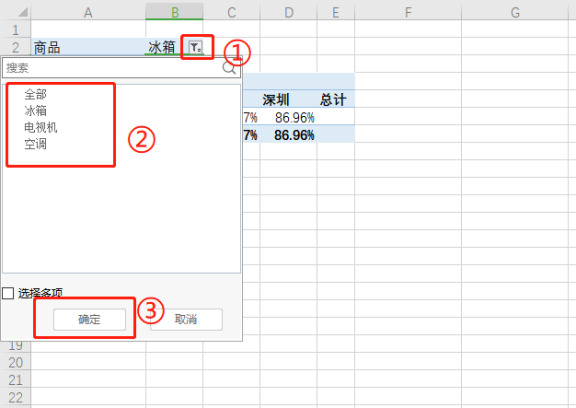Select column F header
The width and height of the screenshot is (576, 408).
pos(408,12)
